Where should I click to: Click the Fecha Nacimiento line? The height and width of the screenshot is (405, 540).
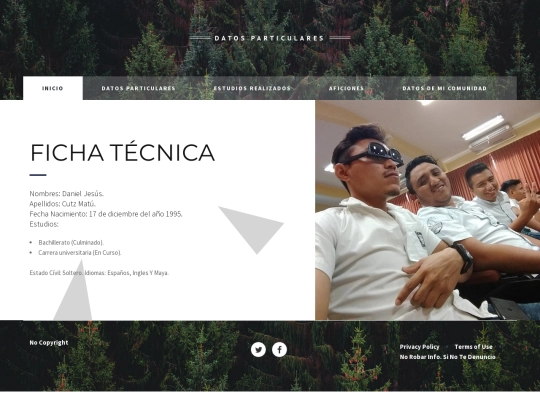[106, 214]
